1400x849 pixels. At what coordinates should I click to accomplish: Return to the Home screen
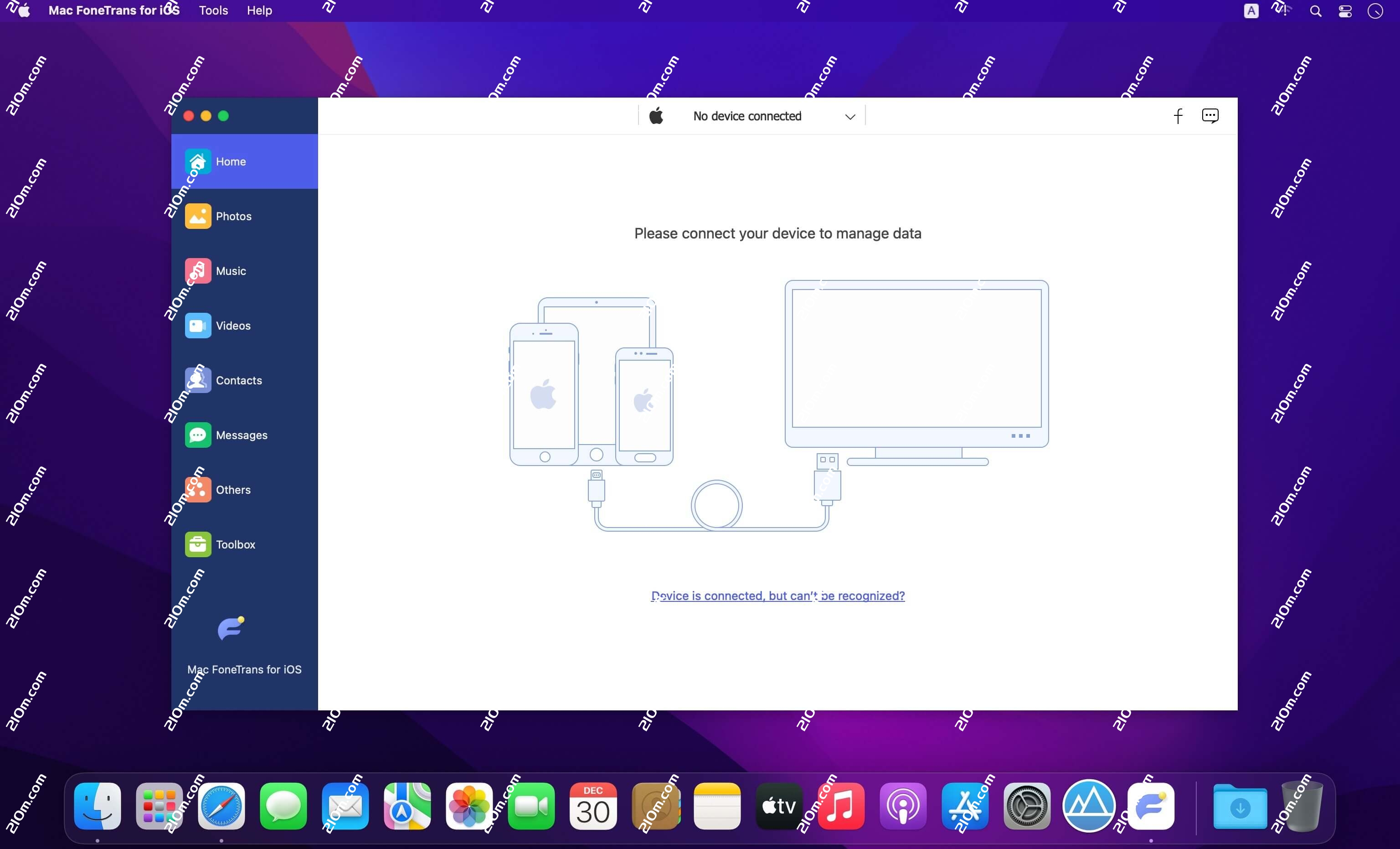[x=230, y=161]
